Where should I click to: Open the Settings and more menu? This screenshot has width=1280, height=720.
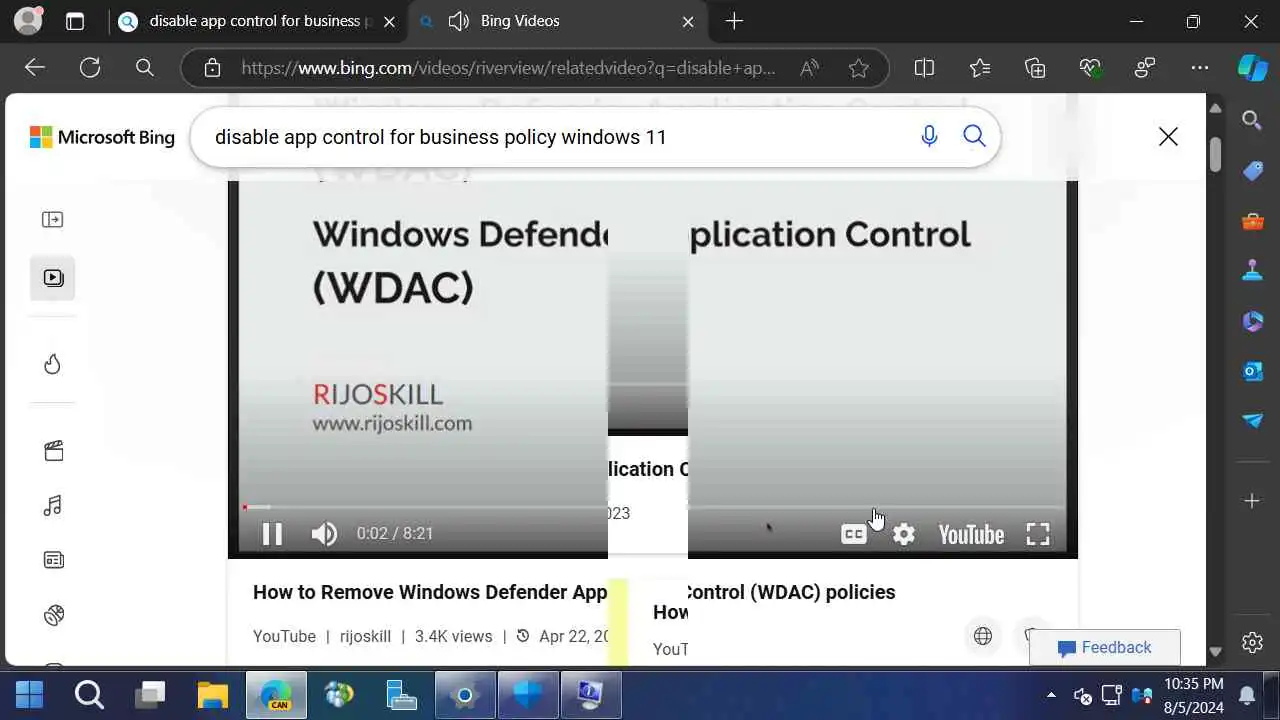tap(1200, 68)
